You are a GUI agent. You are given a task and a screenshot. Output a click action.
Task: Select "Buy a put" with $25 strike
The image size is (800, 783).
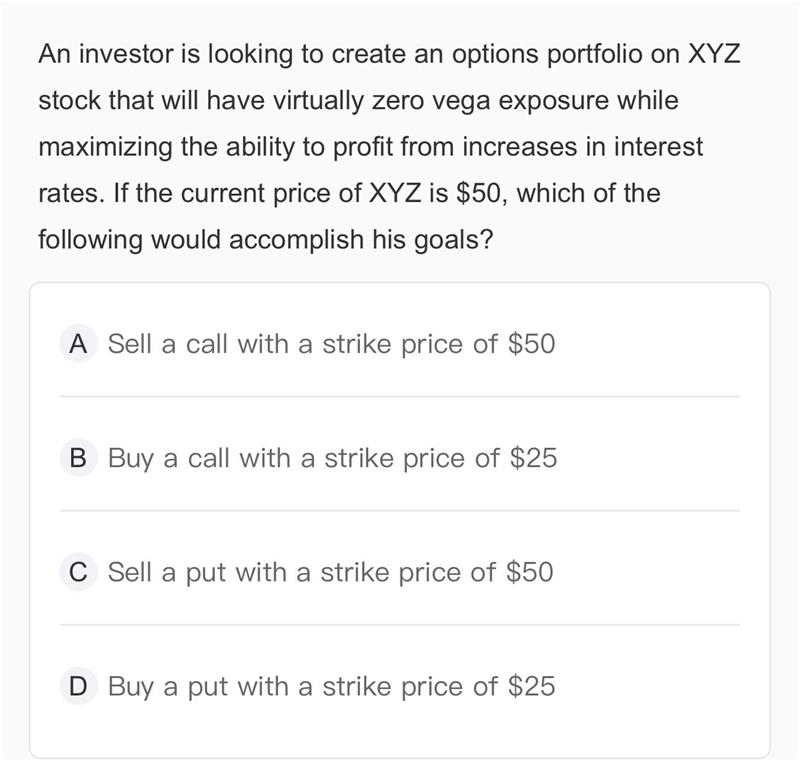tap(330, 686)
